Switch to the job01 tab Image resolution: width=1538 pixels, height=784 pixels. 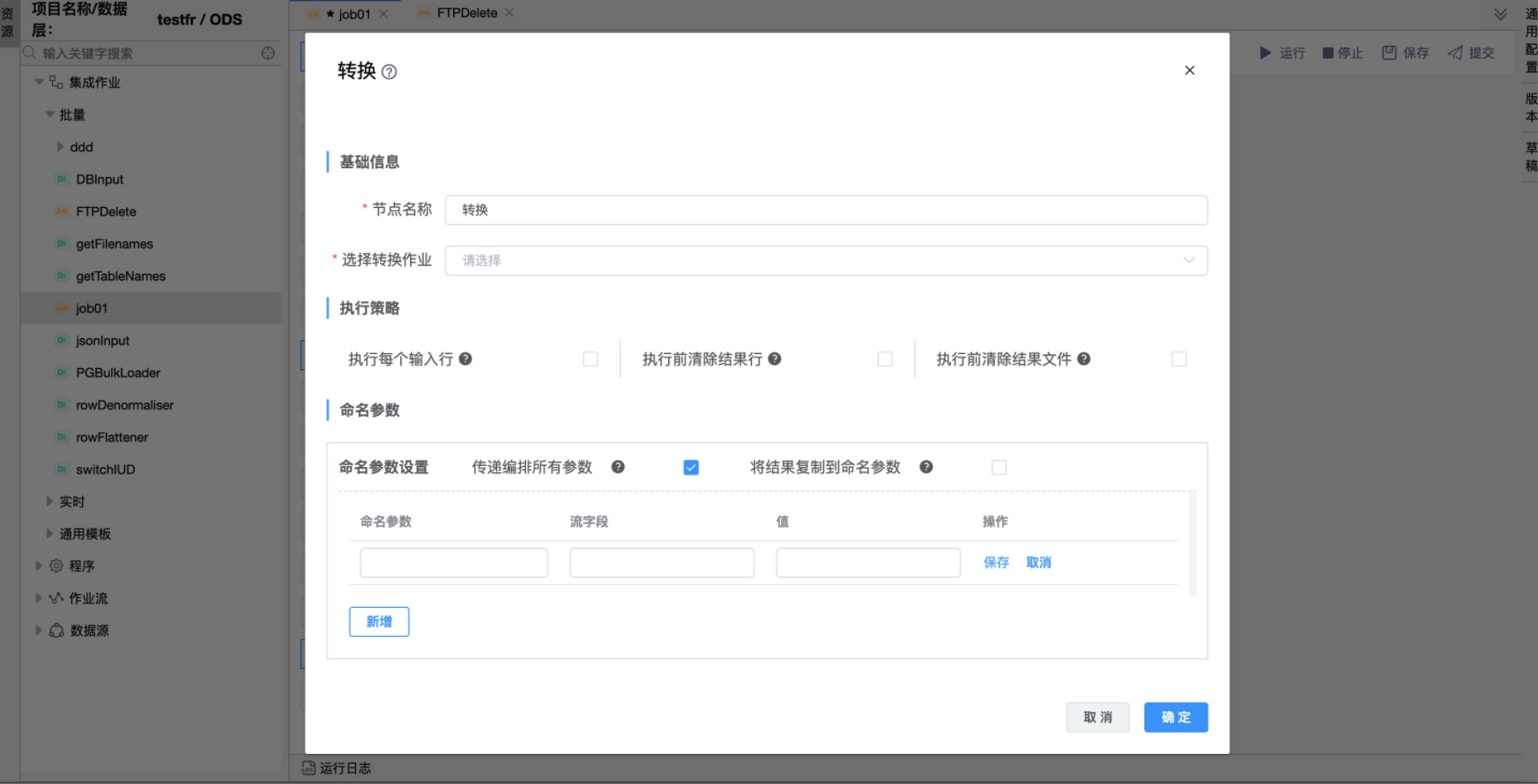pos(354,14)
